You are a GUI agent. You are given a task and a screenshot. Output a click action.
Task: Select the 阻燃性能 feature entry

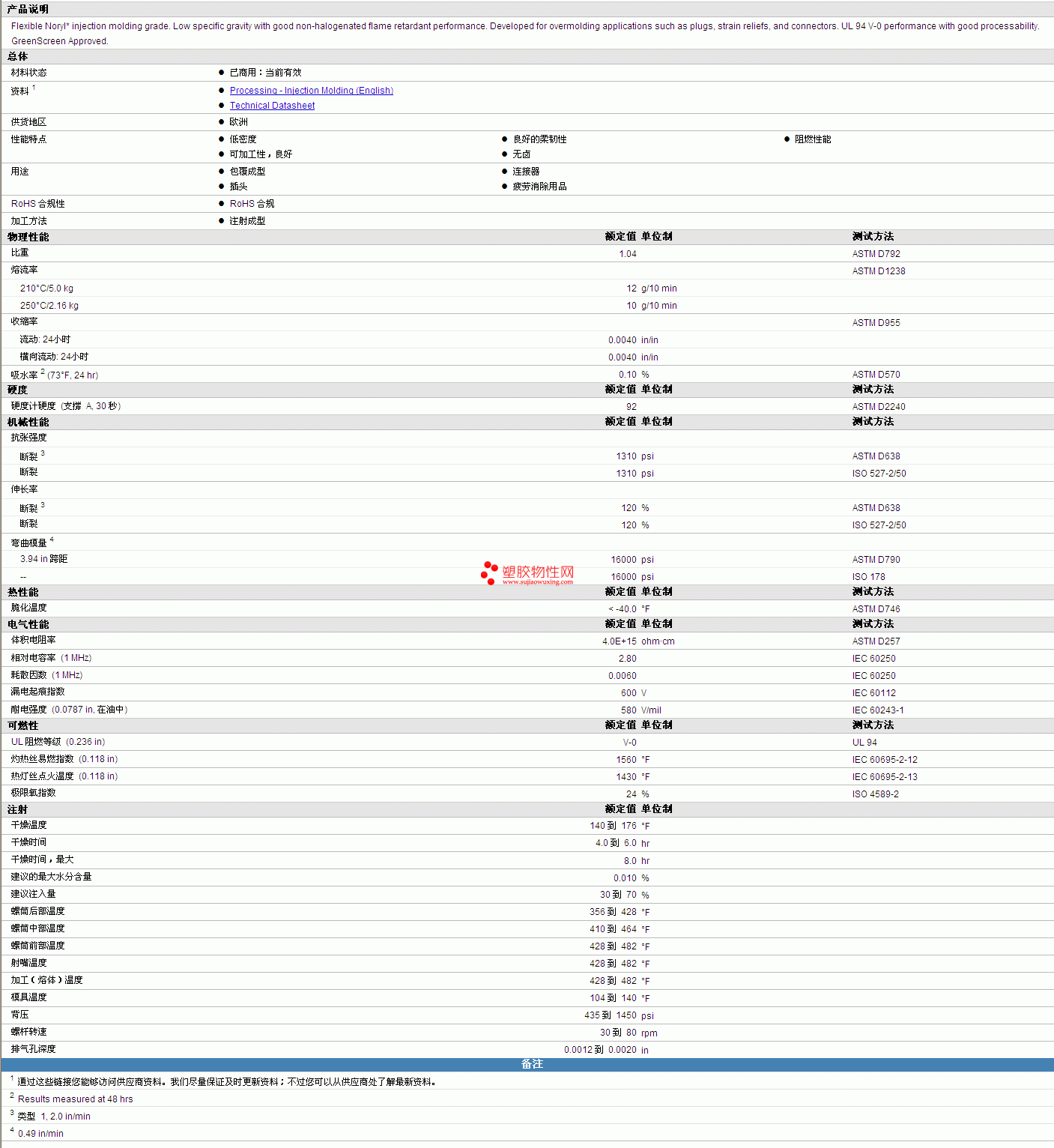pos(813,139)
